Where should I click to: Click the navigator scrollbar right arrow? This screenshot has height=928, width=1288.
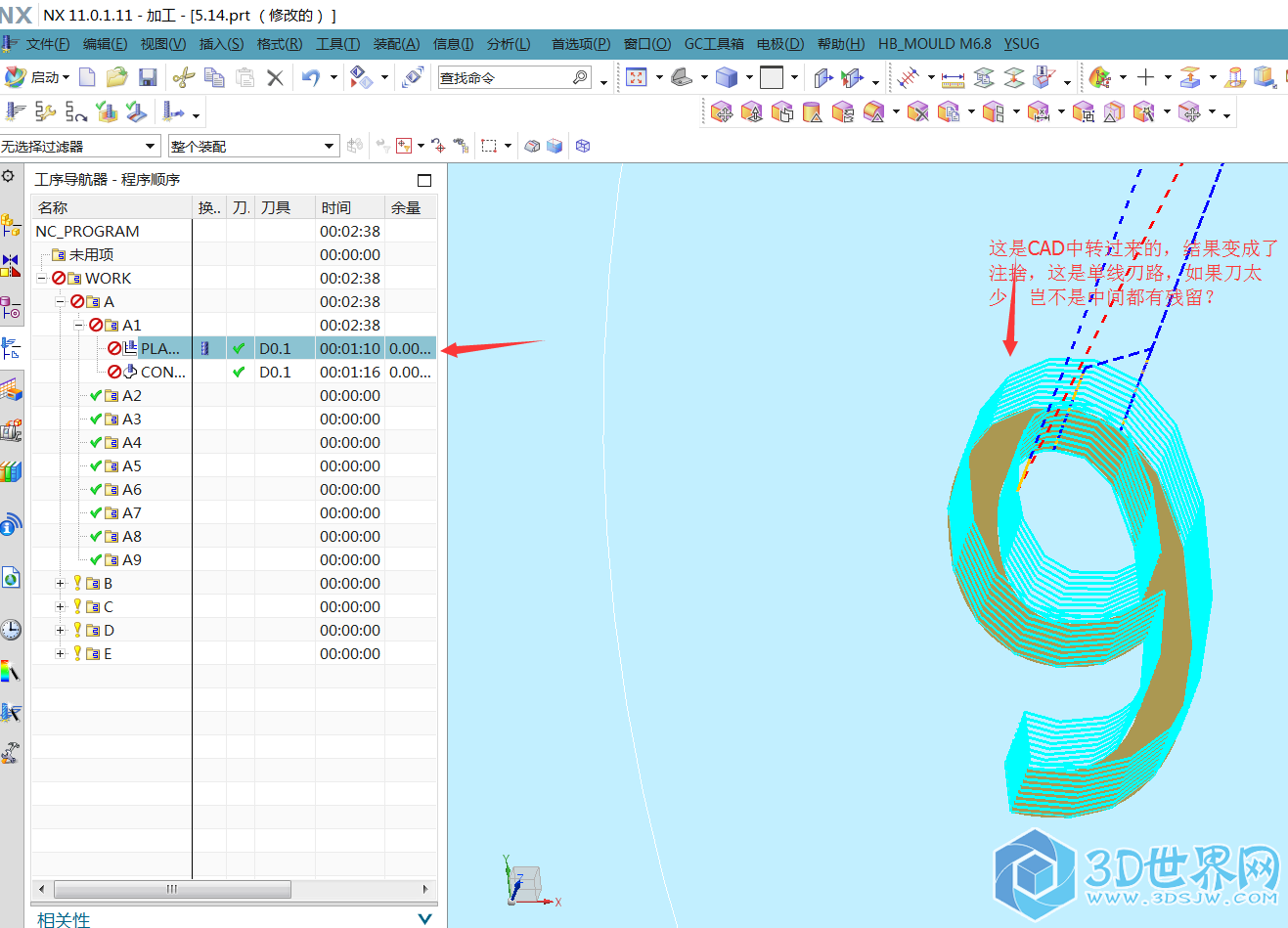[x=425, y=889]
